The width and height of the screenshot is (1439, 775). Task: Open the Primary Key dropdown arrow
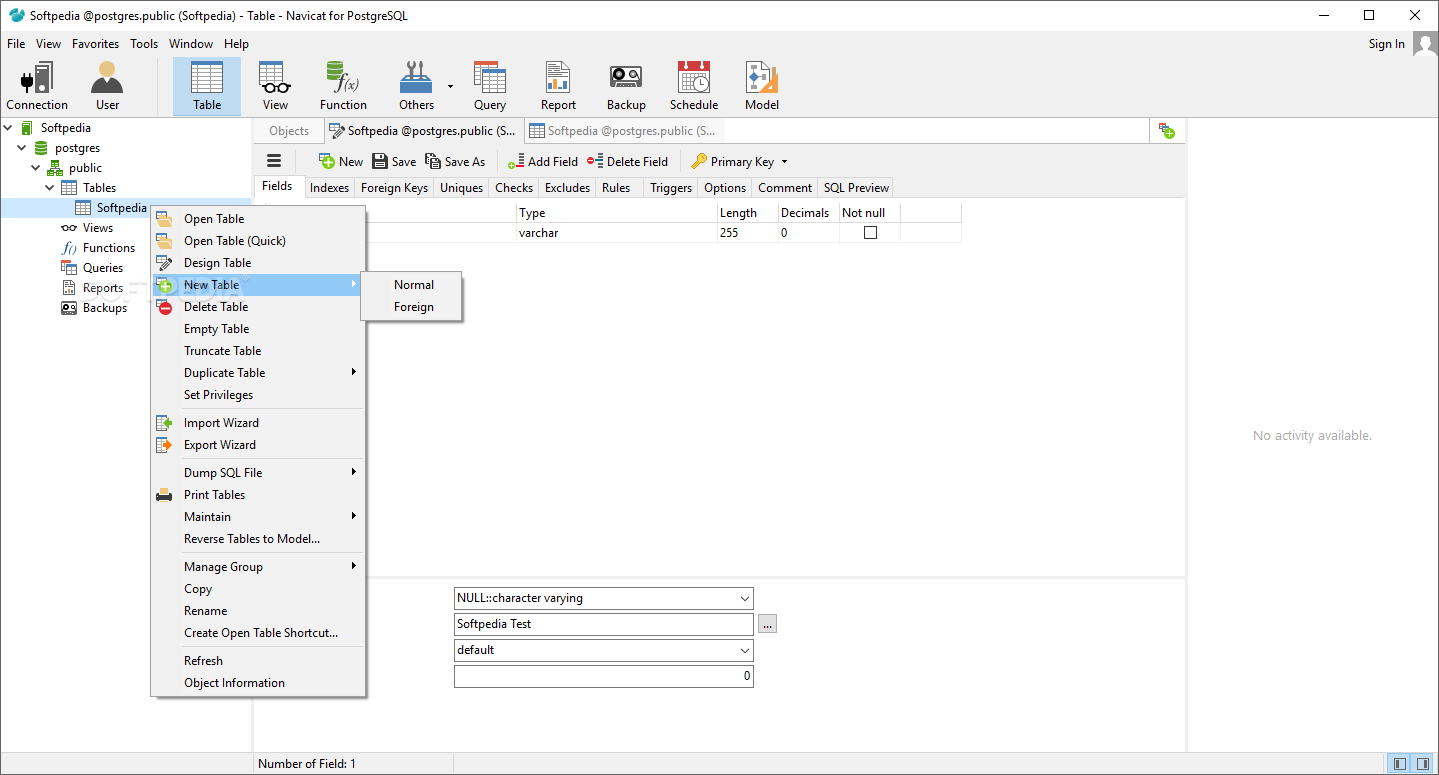point(784,162)
